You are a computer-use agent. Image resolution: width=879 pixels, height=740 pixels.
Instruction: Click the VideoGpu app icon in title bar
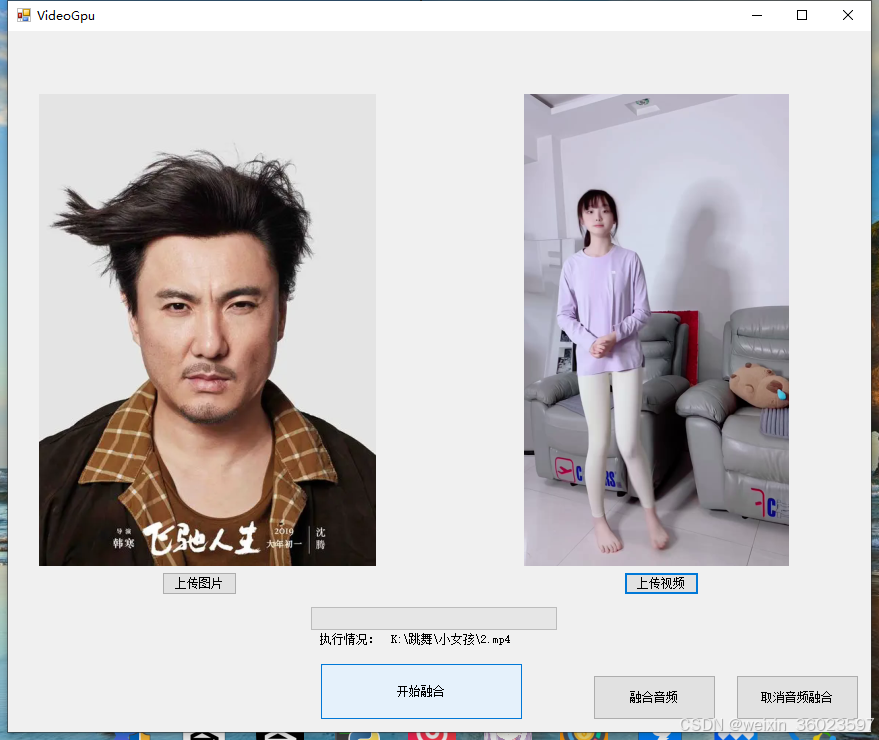coord(24,15)
